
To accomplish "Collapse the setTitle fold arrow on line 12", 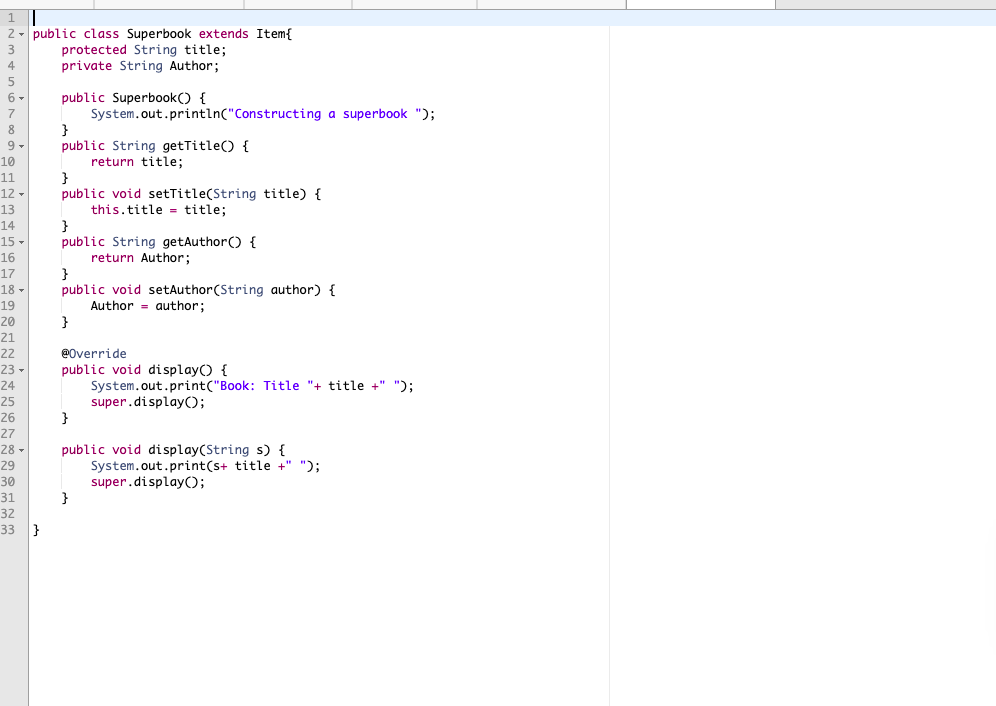I will (22, 194).
